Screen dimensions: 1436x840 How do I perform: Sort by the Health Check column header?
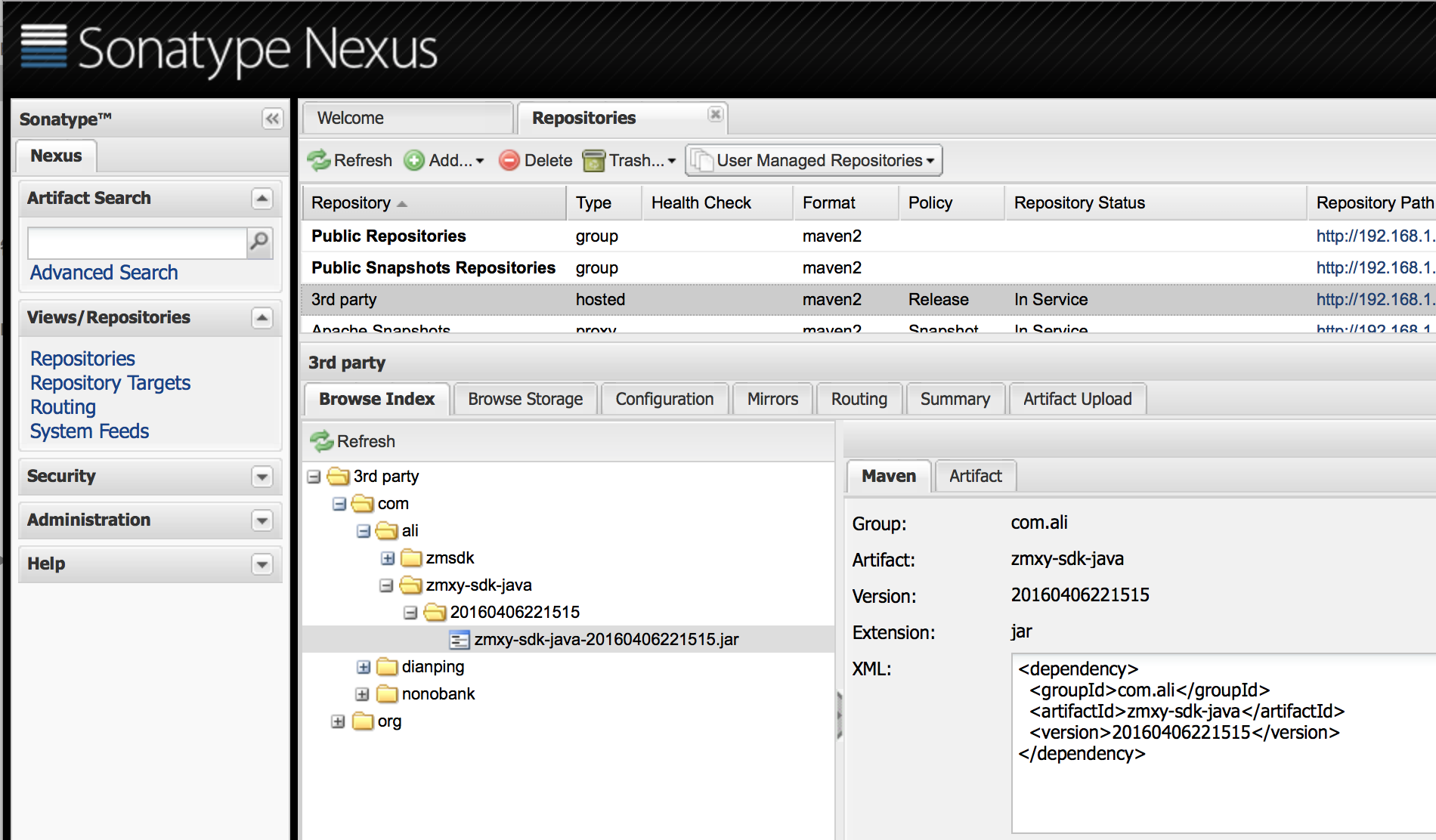717,203
